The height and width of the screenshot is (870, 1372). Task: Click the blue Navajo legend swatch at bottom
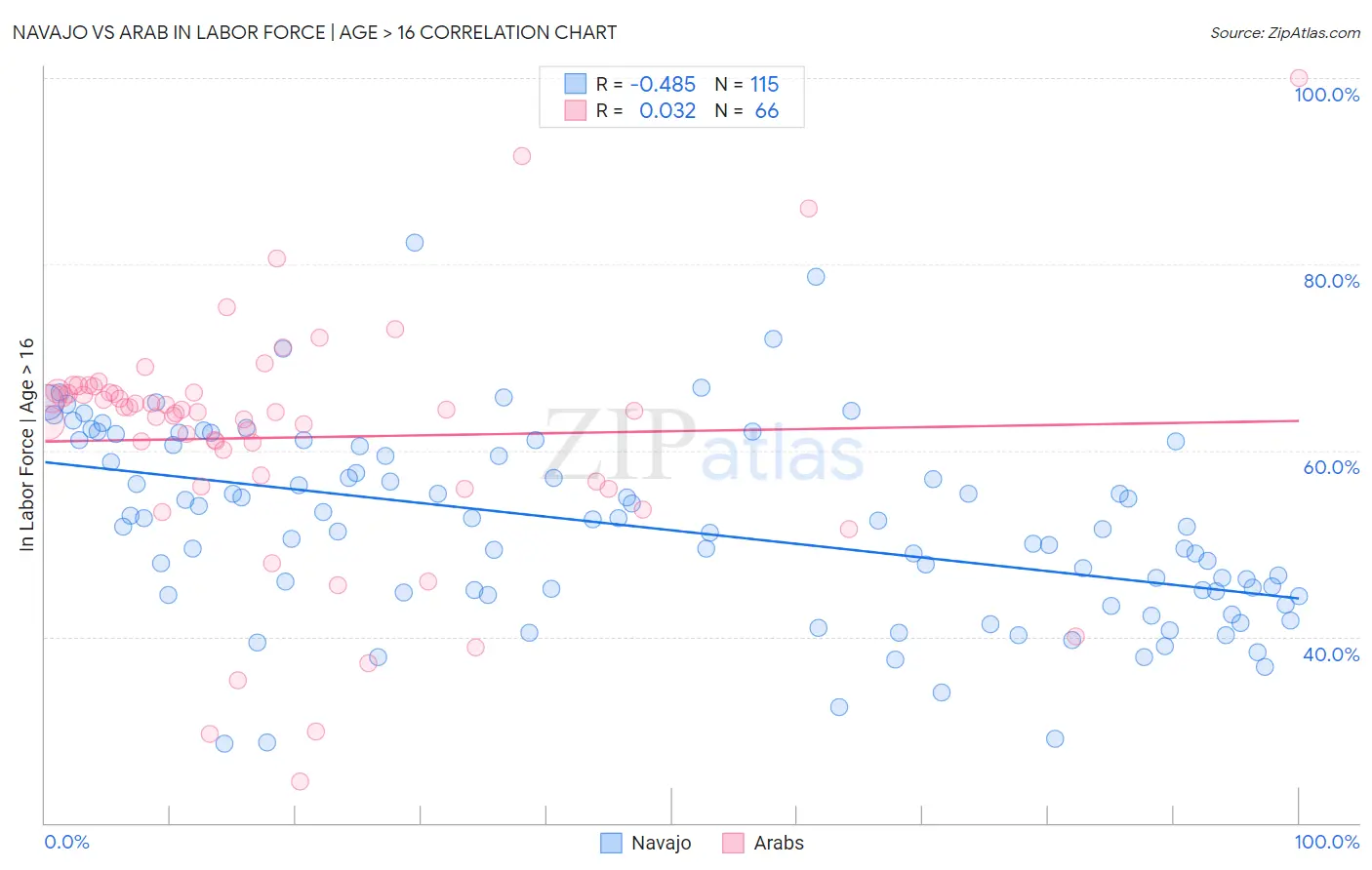click(611, 843)
